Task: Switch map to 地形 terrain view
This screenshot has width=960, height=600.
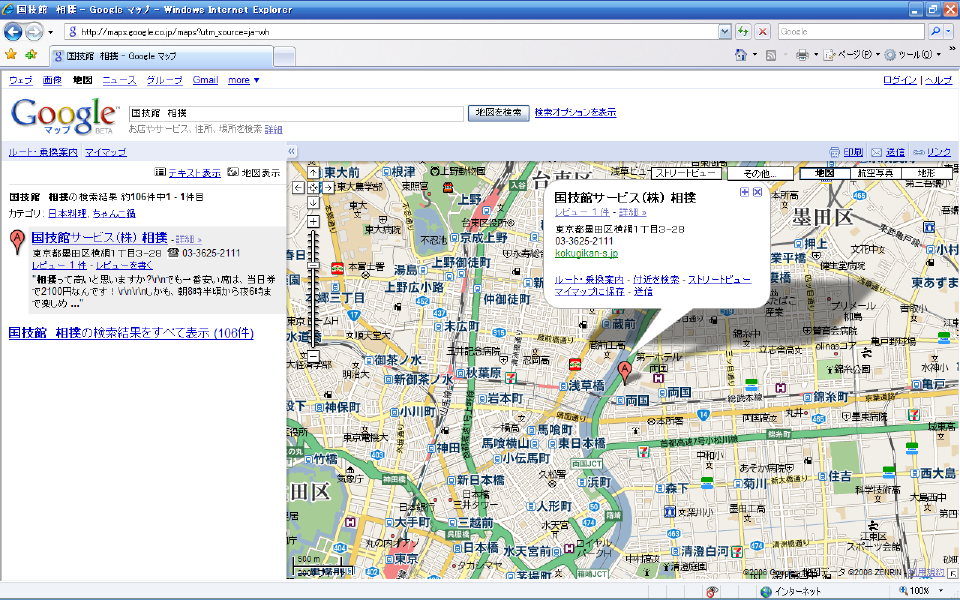Action: pyautogui.click(x=926, y=173)
